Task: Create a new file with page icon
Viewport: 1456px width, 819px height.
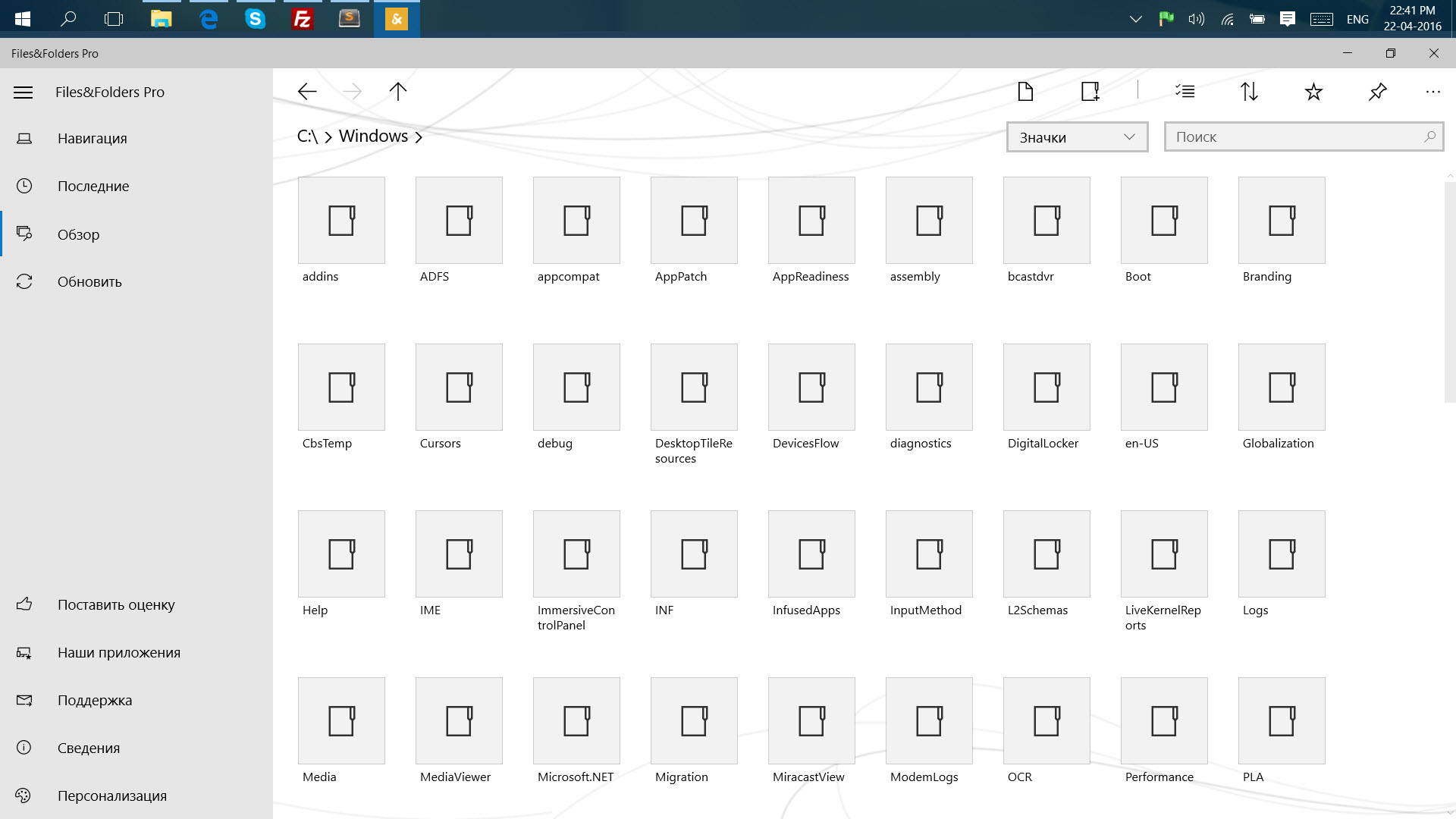Action: tap(1025, 92)
